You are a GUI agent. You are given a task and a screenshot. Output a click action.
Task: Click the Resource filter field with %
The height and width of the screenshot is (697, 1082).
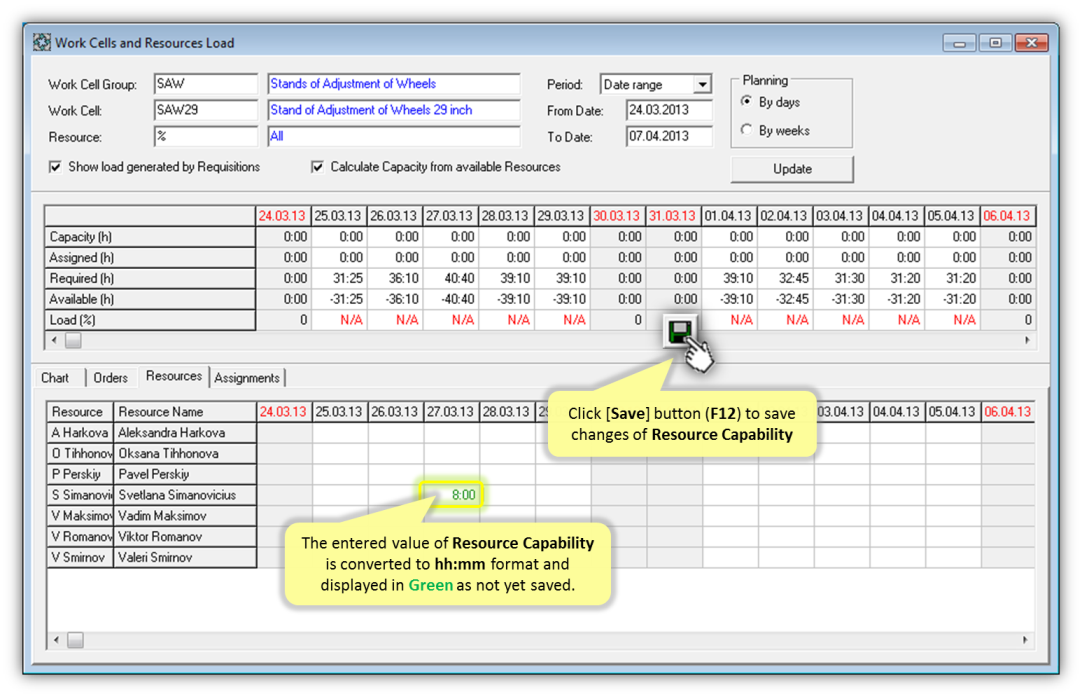[206, 136]
